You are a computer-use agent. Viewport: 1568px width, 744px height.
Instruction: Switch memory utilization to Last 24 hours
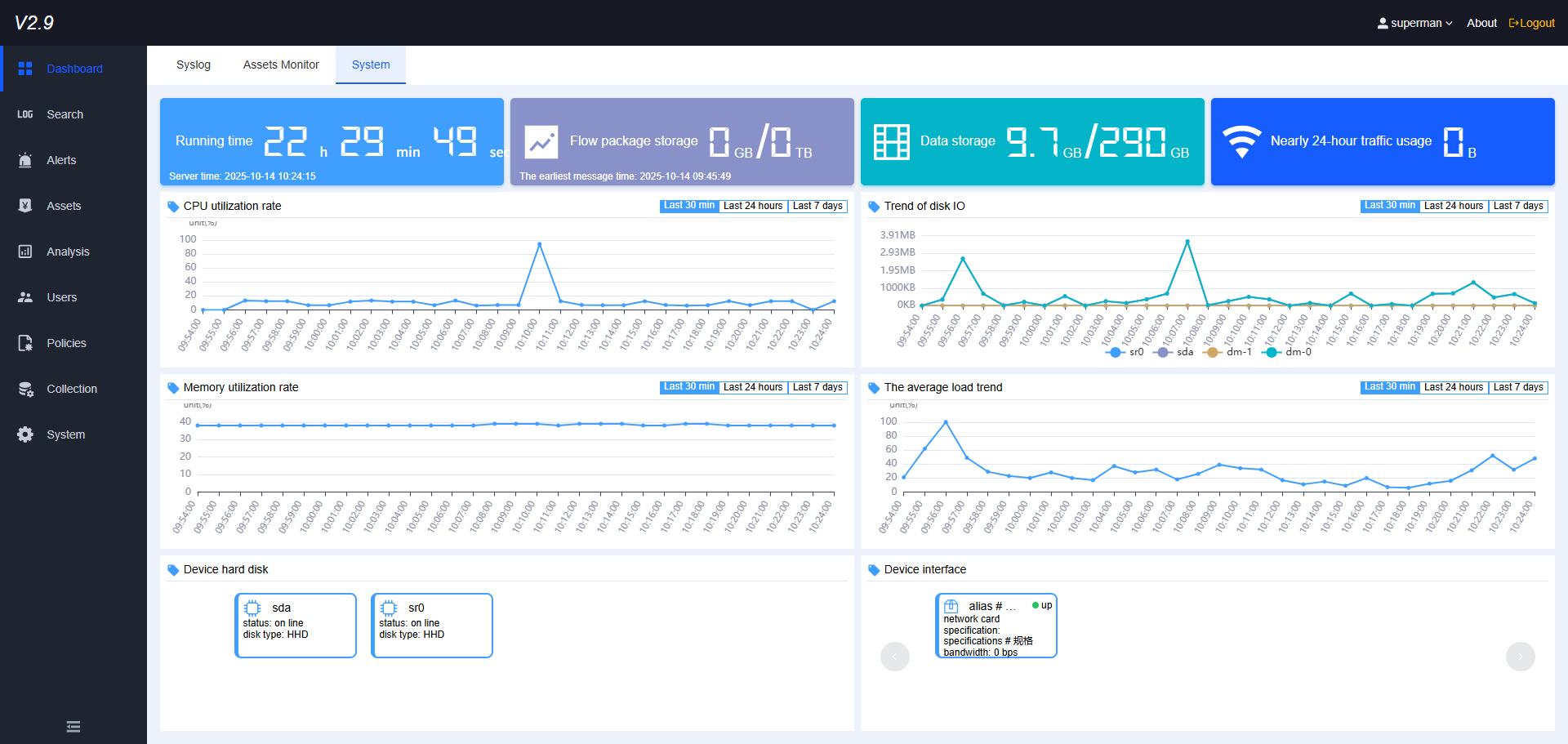752,387
